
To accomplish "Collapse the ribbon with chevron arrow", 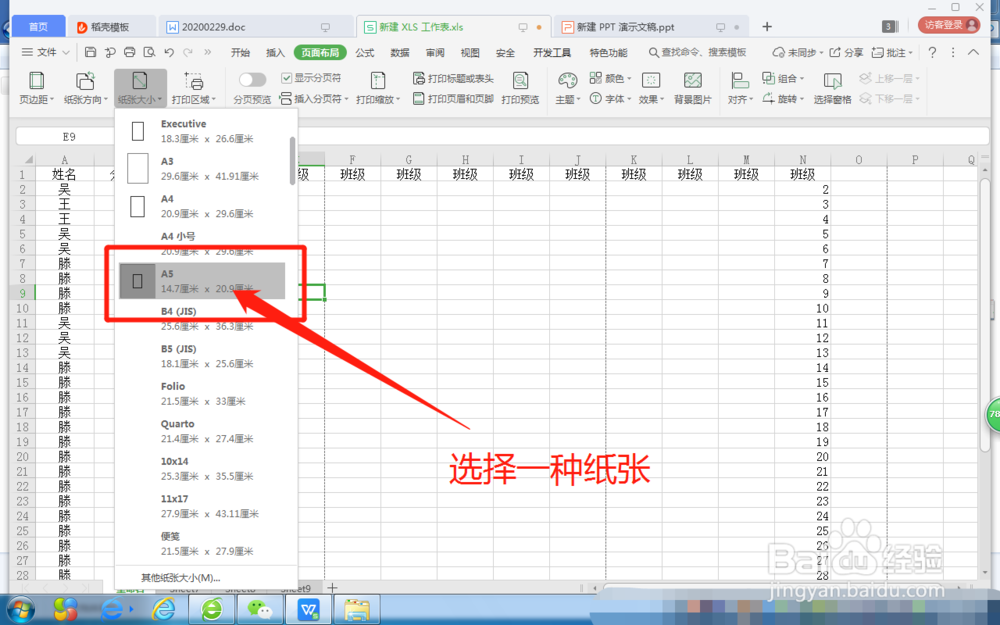I will click(x=973, y=52).
